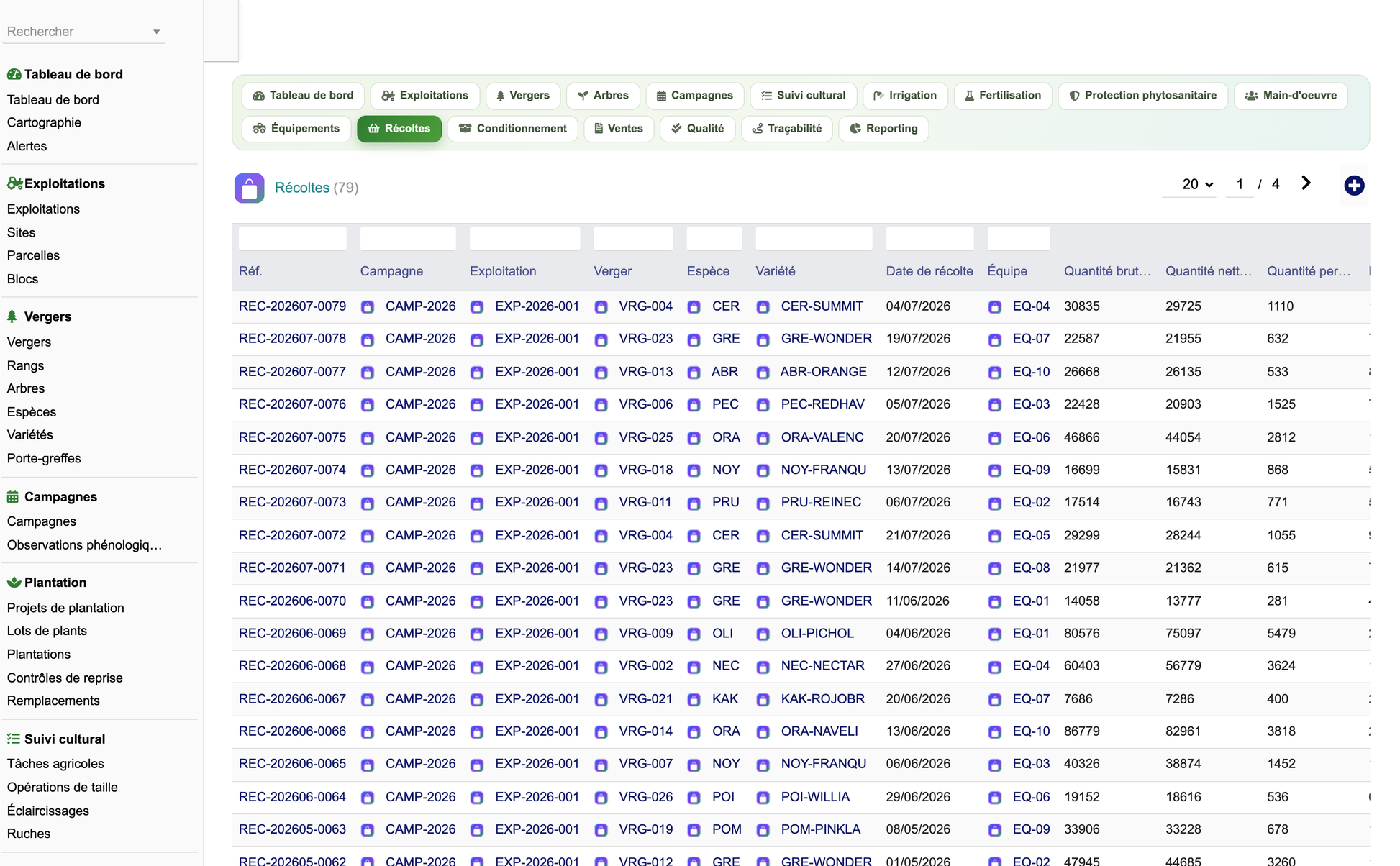Viewport: 1400px width, 866px height.
Task: Click the Date de récolte filter field
Action: pyautogui.click(x=929, y=238)
